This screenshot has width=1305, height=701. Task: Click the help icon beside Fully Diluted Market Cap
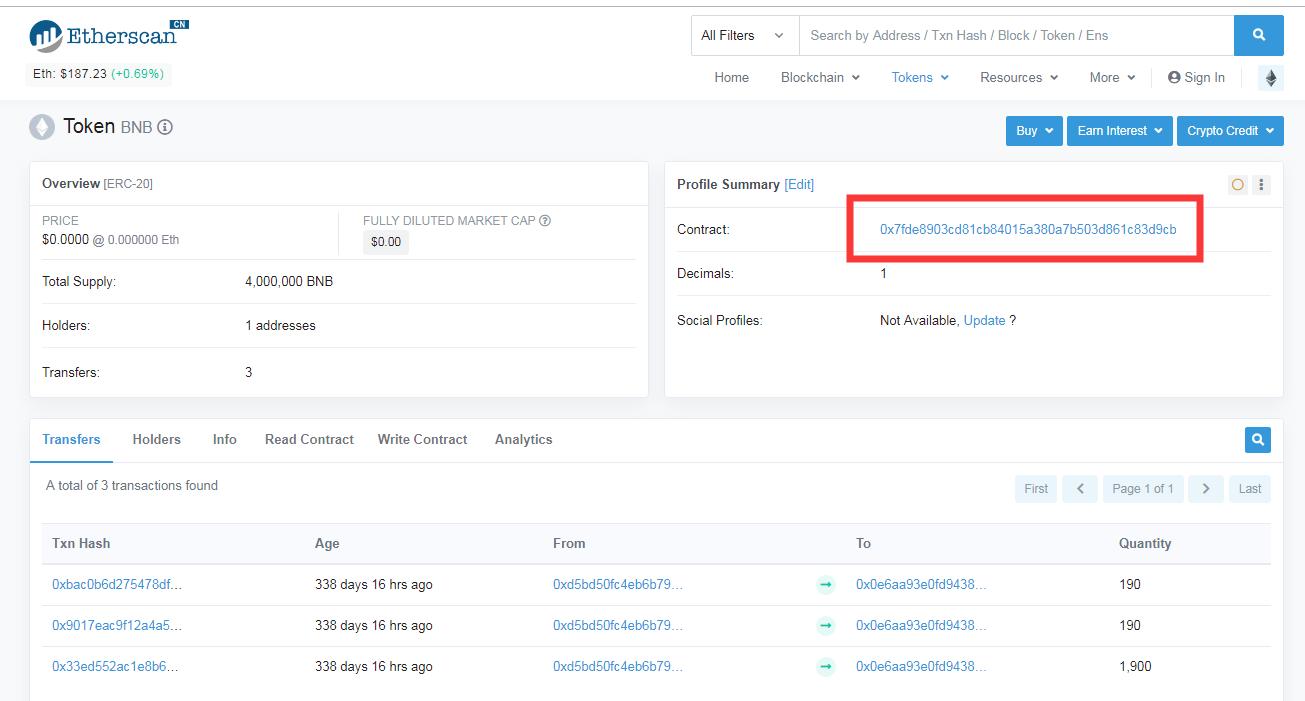click(545, 221)
